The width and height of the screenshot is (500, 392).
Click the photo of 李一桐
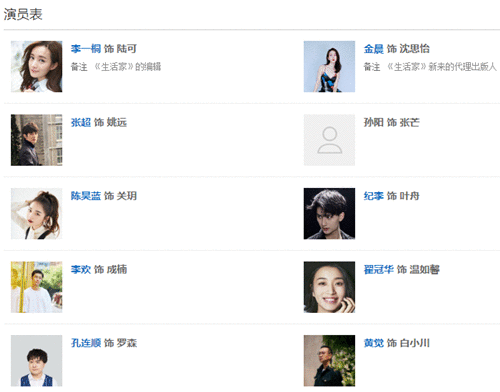point(36,66)
